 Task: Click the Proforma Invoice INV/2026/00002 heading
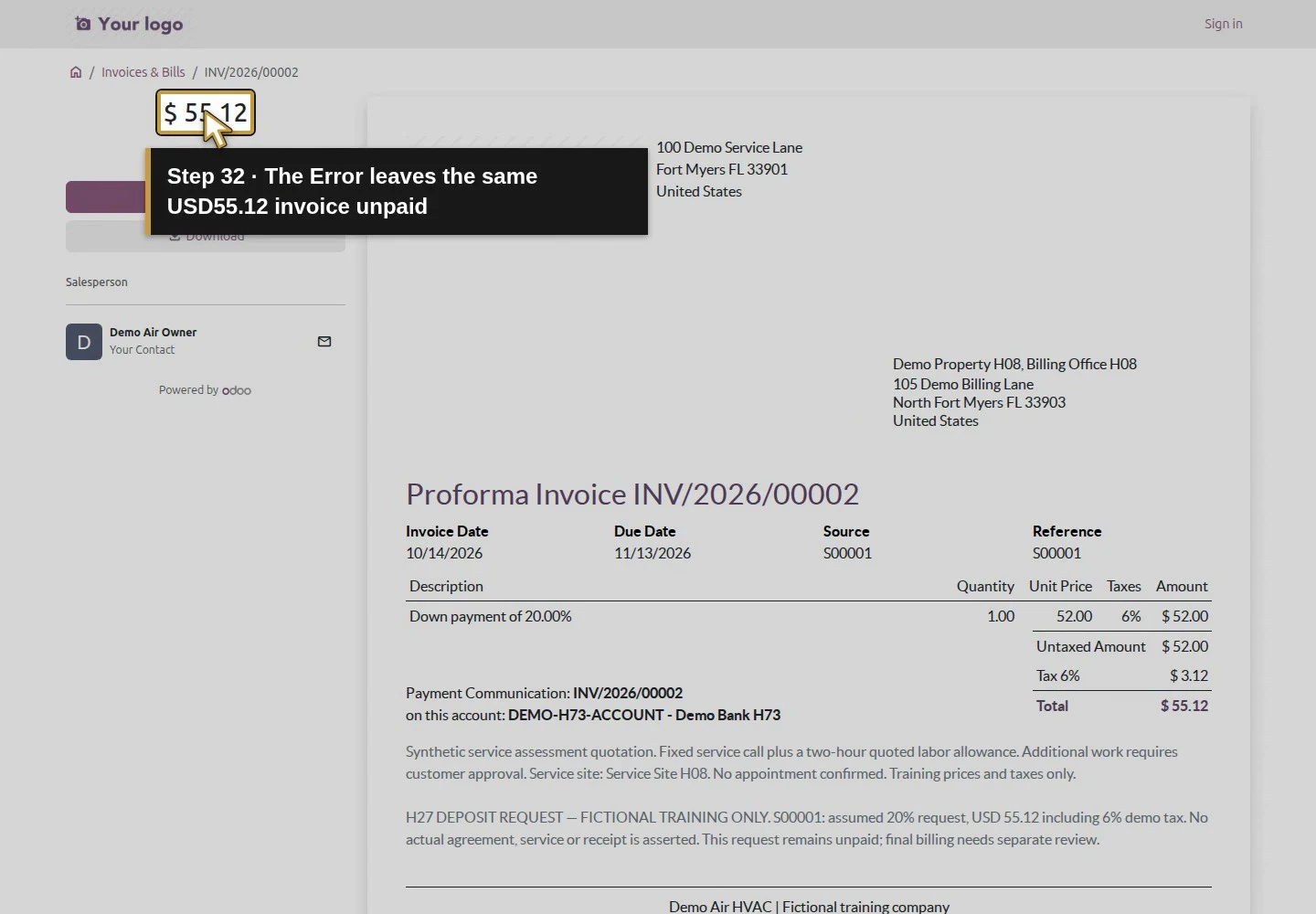point(632,494)
